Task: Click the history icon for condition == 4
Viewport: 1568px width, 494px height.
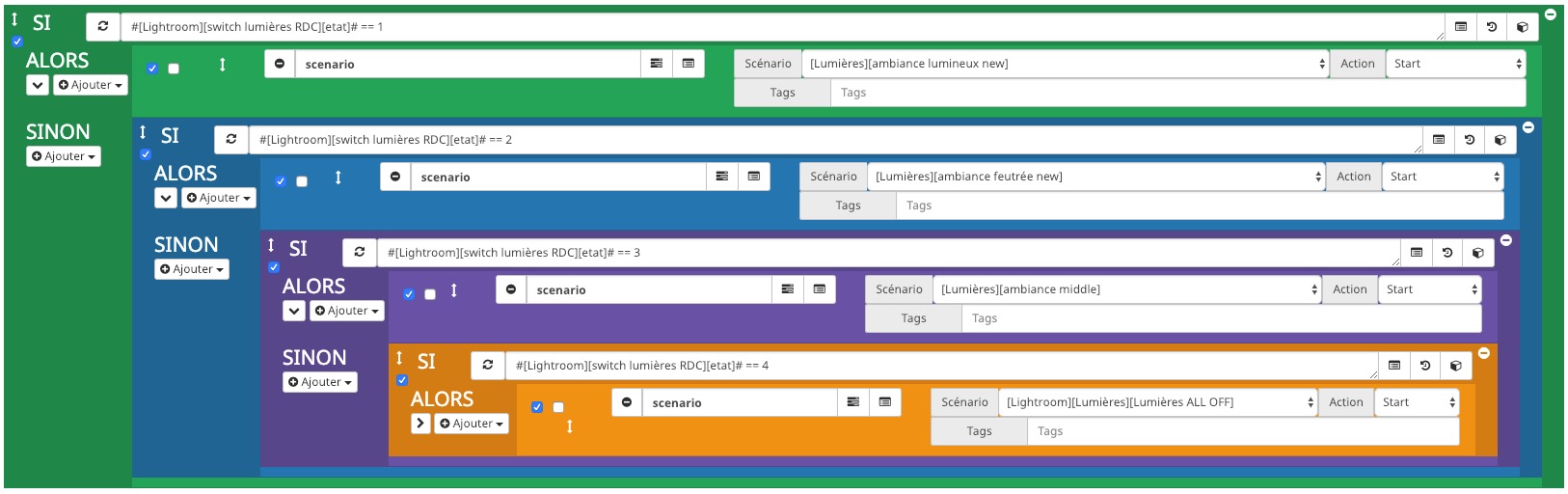Action: pyautogui.click(x=1425, y=366)
